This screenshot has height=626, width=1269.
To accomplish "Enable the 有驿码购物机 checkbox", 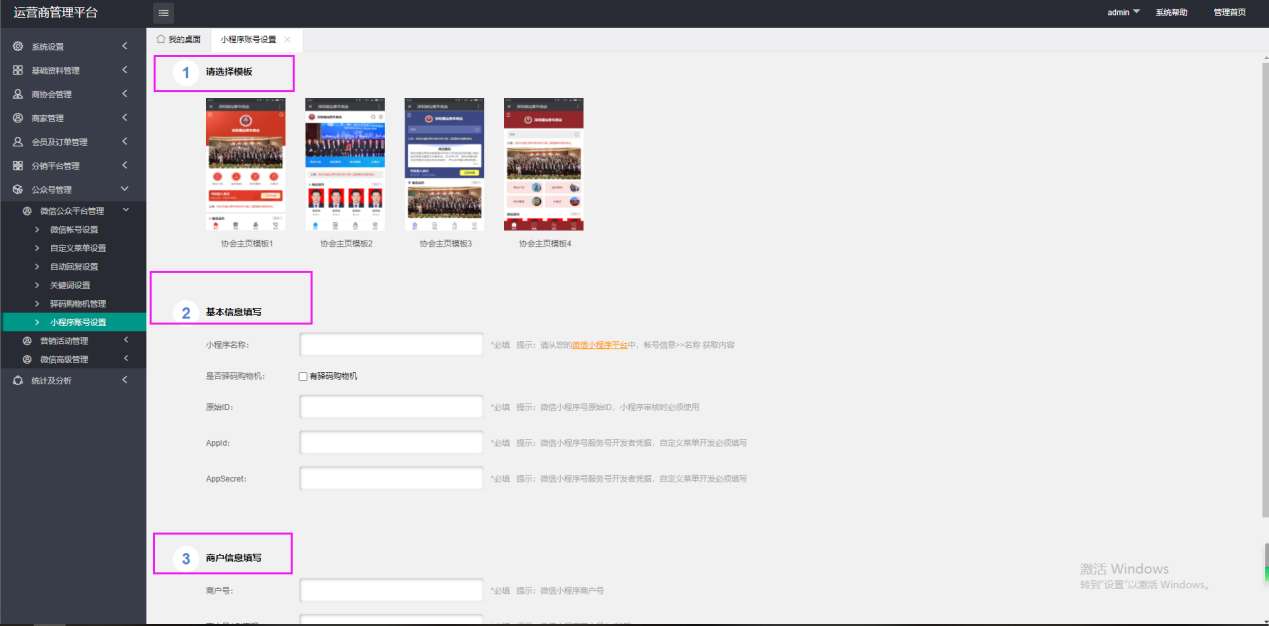I will (x=303, y=376).
